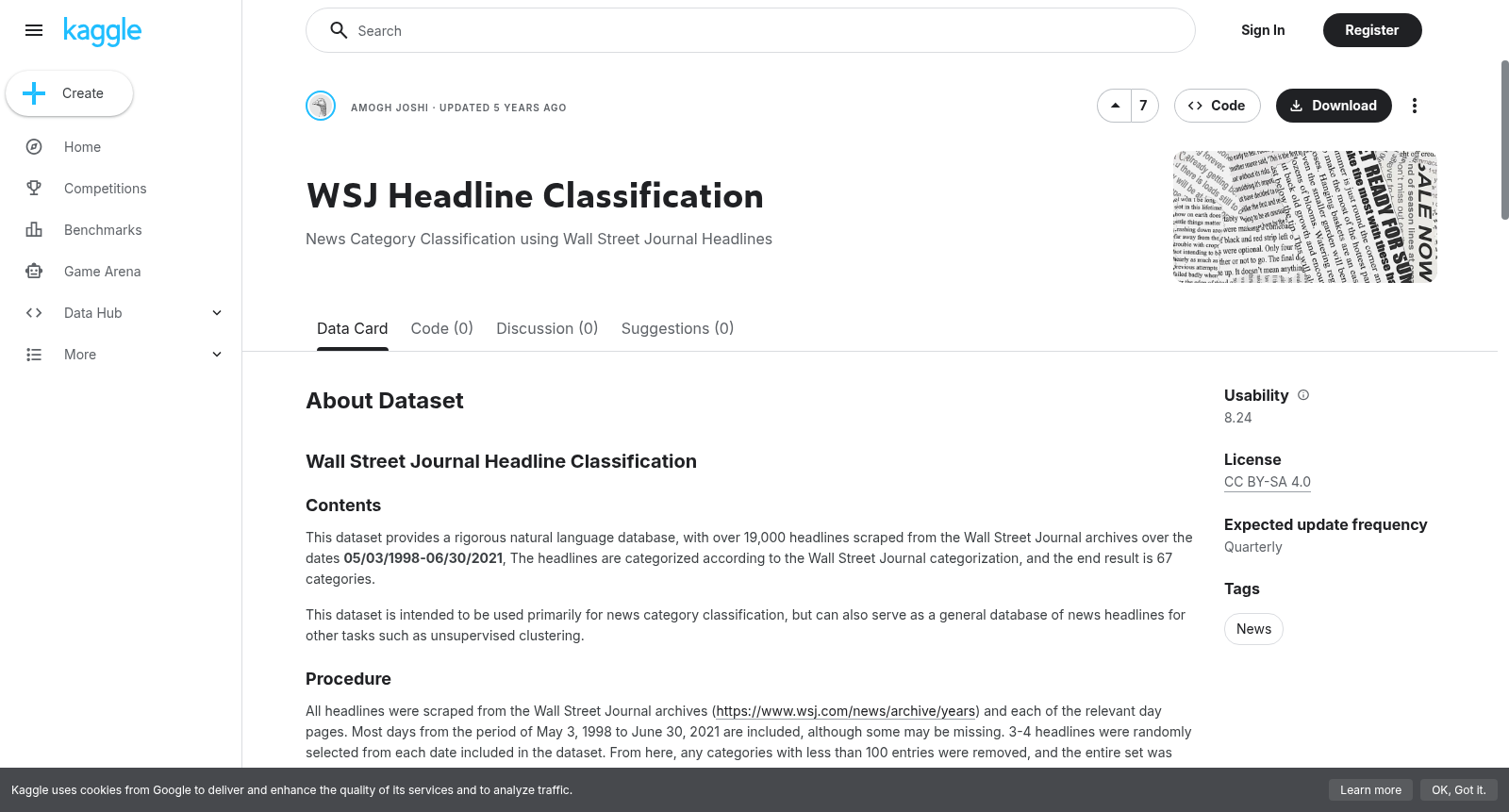Click the Procedure heading
Image resolution: width=1509 pixels, height=812 pixels.
(x=348, y=679)
